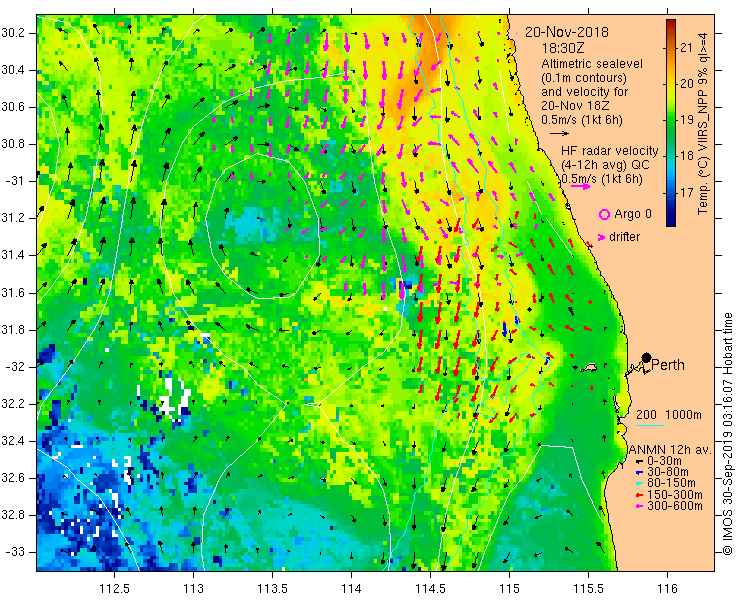The image size is (740, 600).
Task: Click the longitude axis label 113
Action: (x=193, y=589)
